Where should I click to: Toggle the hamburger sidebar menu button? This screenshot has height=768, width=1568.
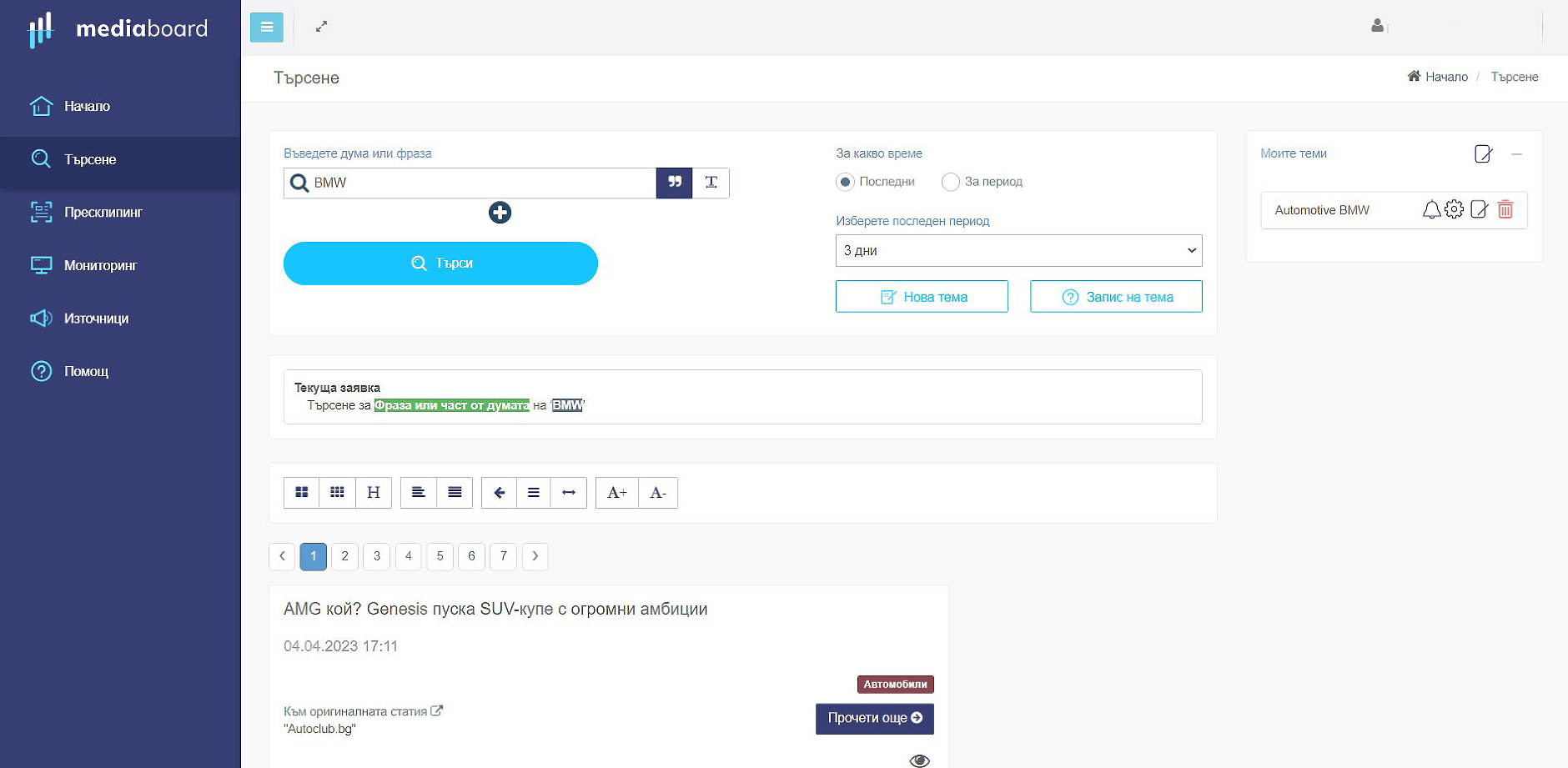[x=267, y=27]
